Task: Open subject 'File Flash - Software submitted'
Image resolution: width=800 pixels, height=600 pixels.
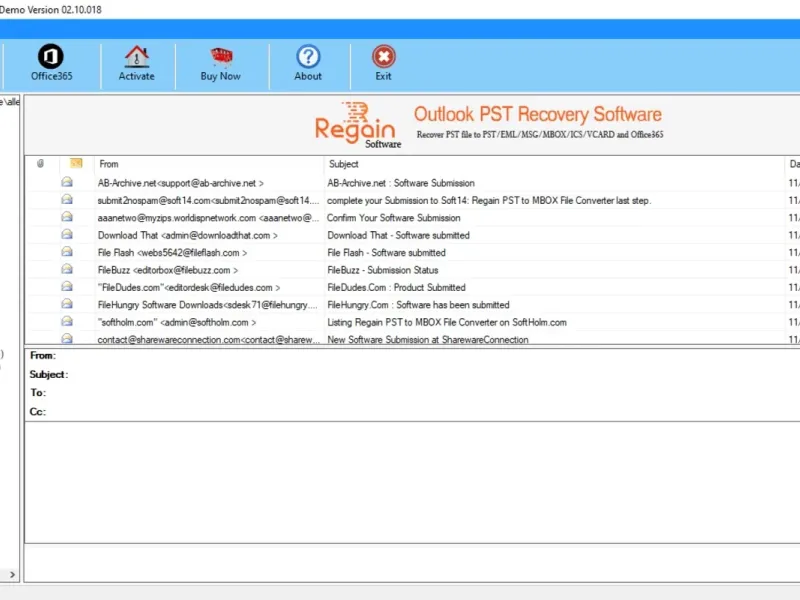Action: pos(386,253)
